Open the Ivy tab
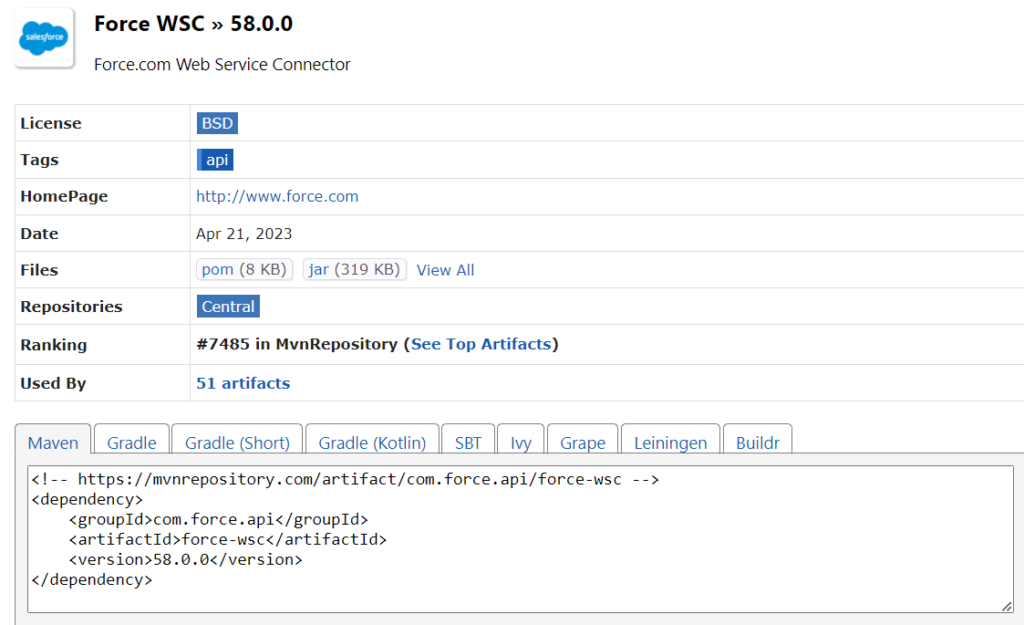The height and width of the screenshot is (625, 1024). click(x=520, y=440)
